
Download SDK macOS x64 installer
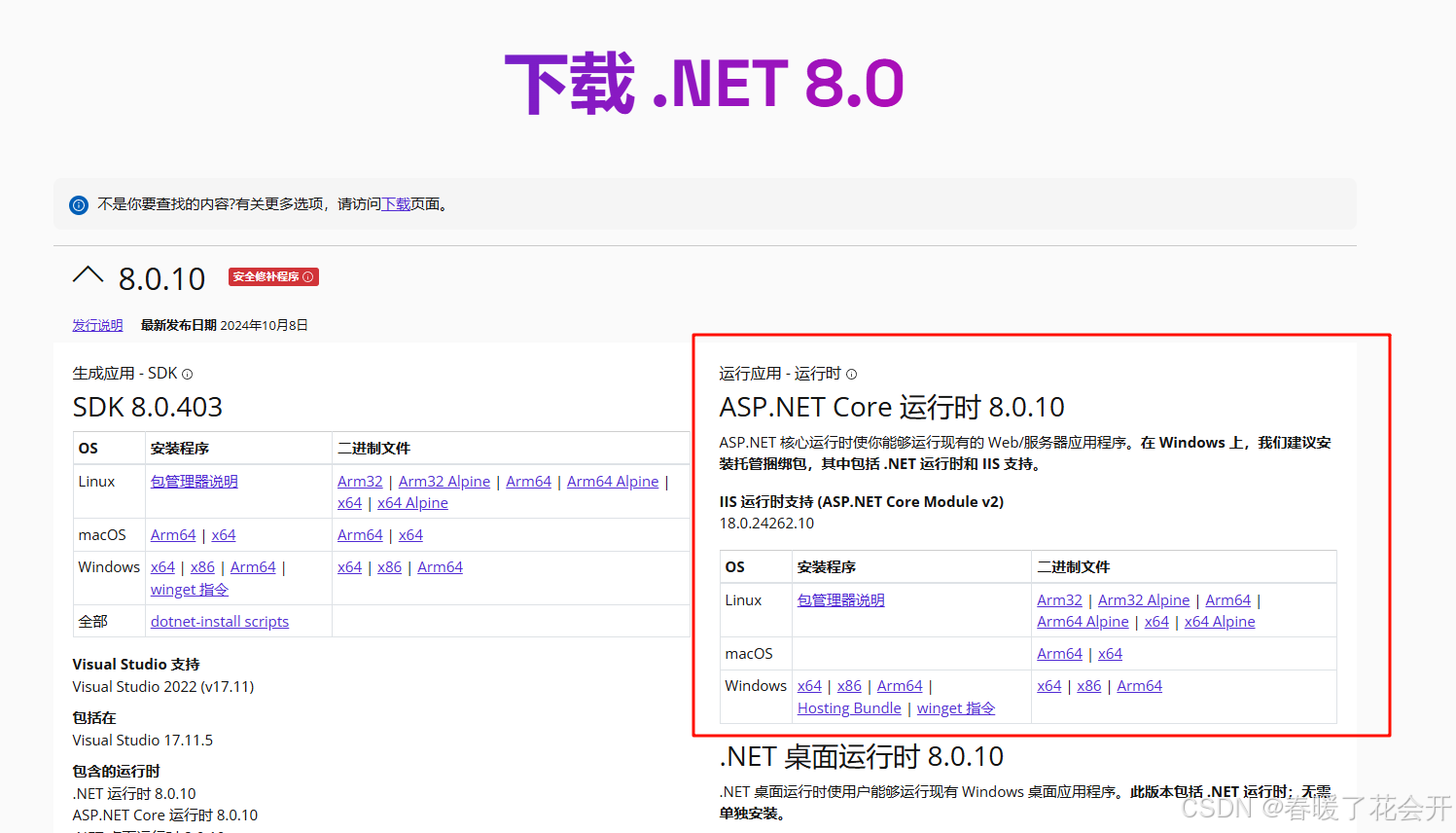pyautogui.click(x=224, y=535)
